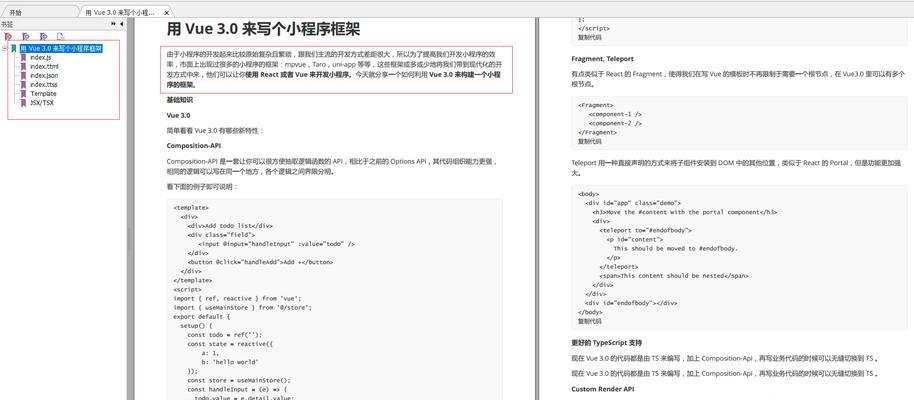Jump to the index.json bookmark
The image size is (914, 400).
[44, 76]
